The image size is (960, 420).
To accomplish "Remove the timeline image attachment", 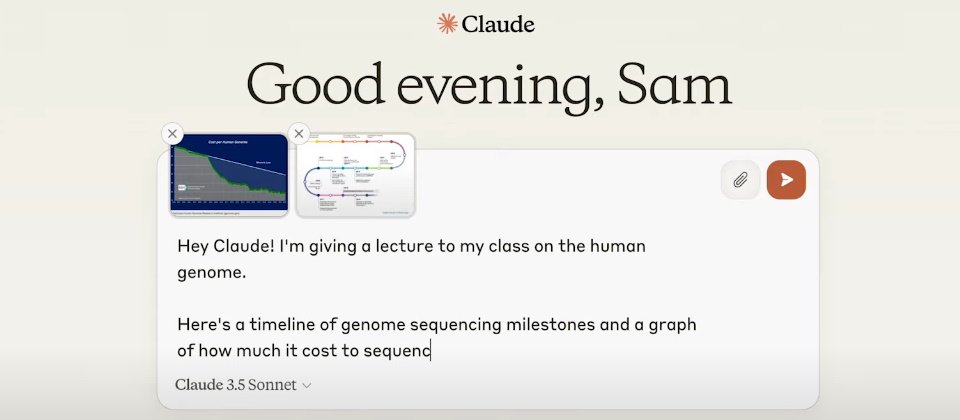I will pyautogui.click(x=299, y=133).
